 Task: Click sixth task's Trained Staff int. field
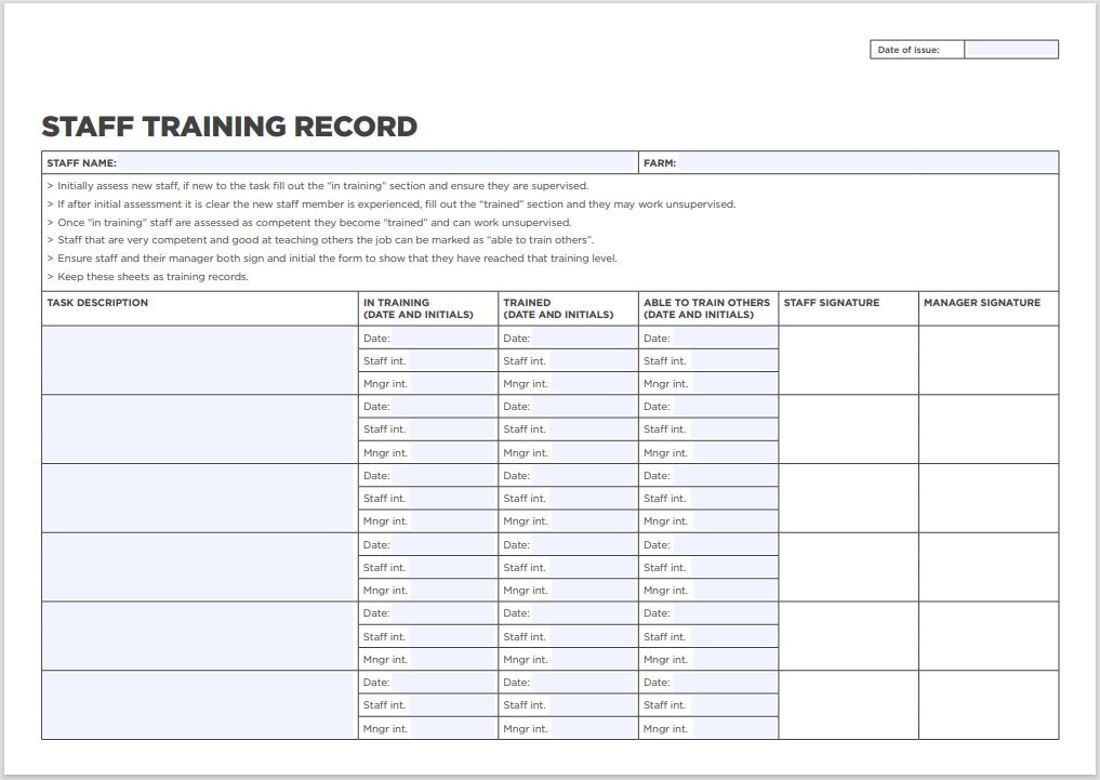(x=591, y=705)
